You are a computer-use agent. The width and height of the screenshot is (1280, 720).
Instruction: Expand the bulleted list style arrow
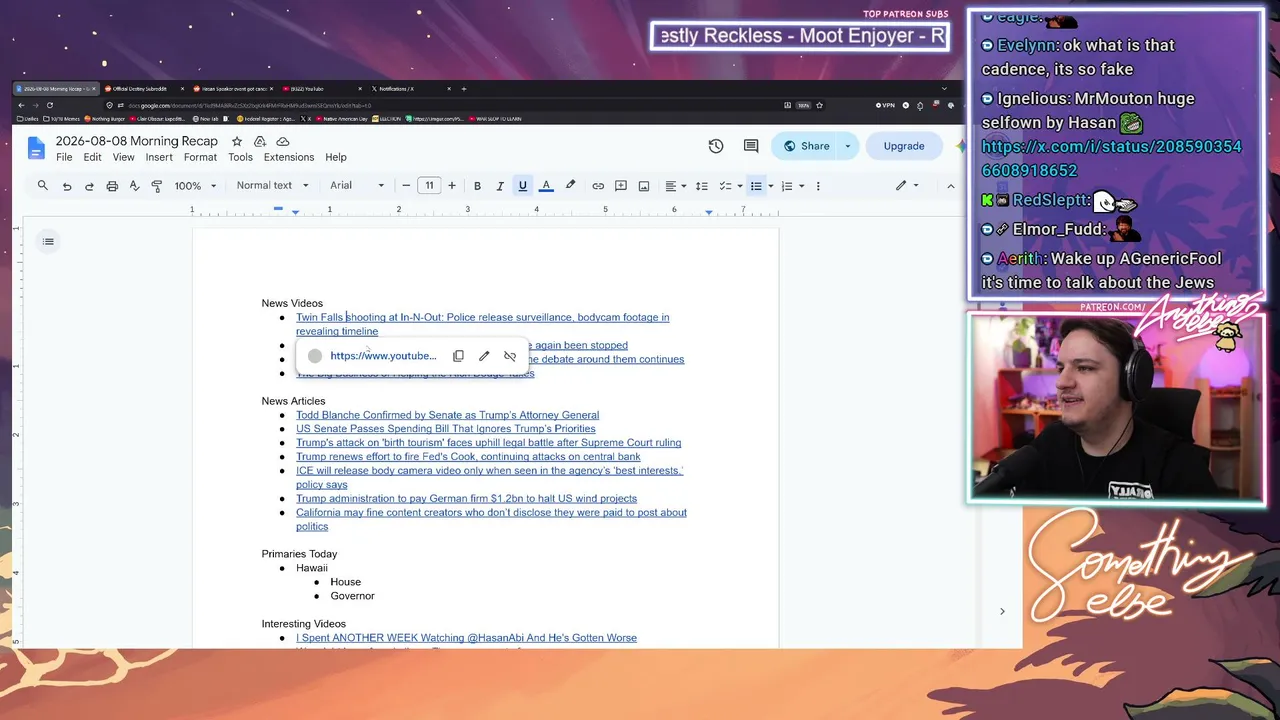(771, 186)
